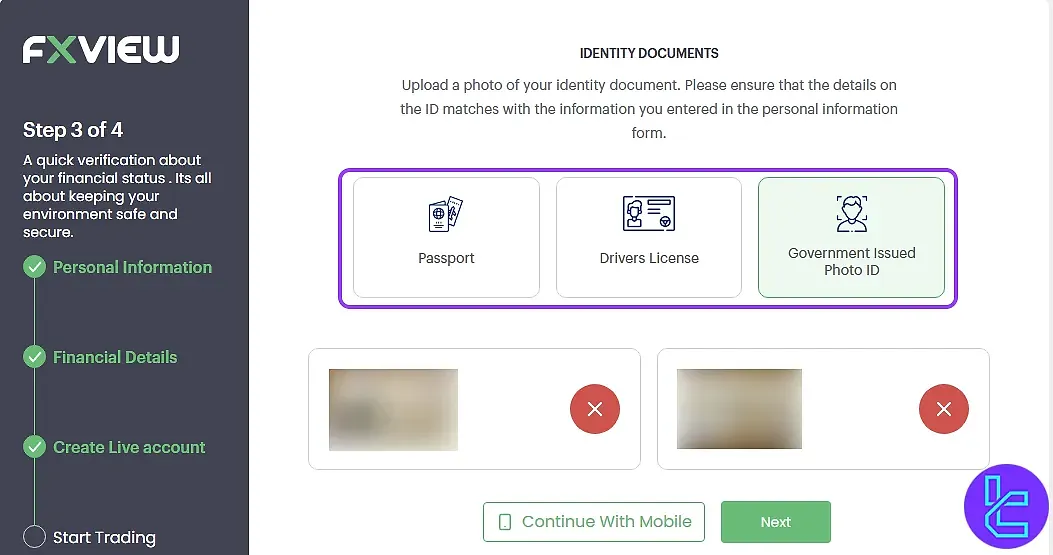Click the face-scan photo ID icon

pyautogui.click(x=851, y=214)
